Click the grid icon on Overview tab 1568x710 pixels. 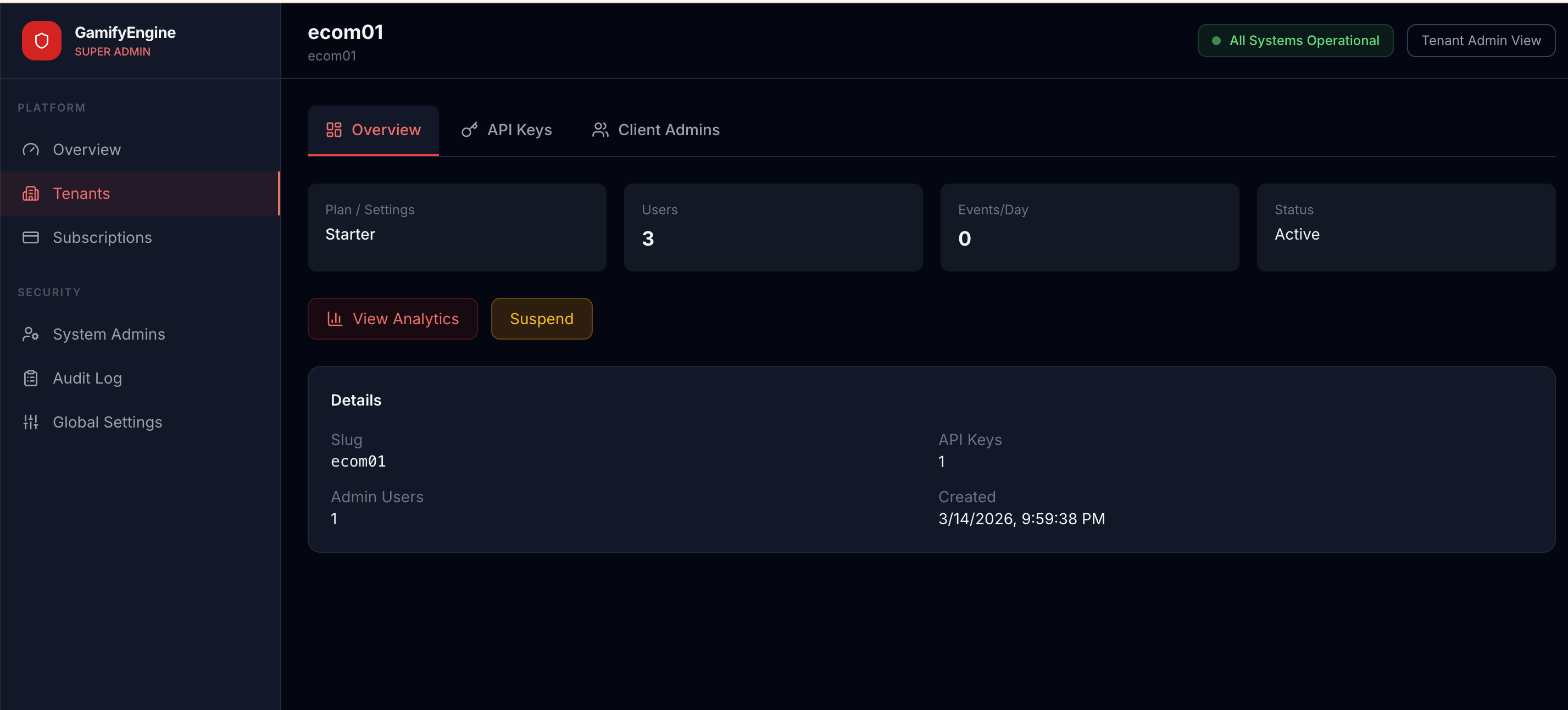click(x=333, y=130)
